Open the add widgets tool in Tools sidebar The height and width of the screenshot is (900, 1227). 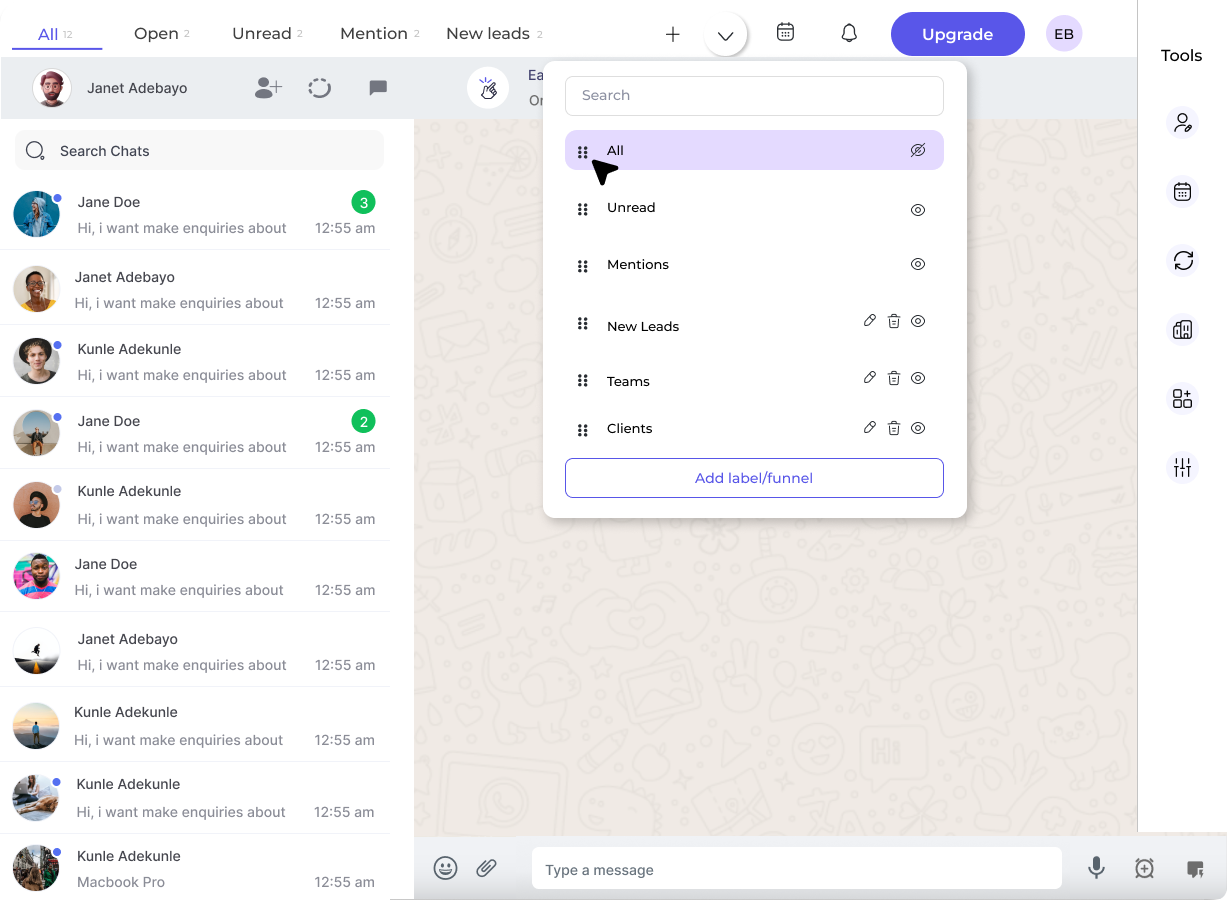click(x=1183, y=398)
